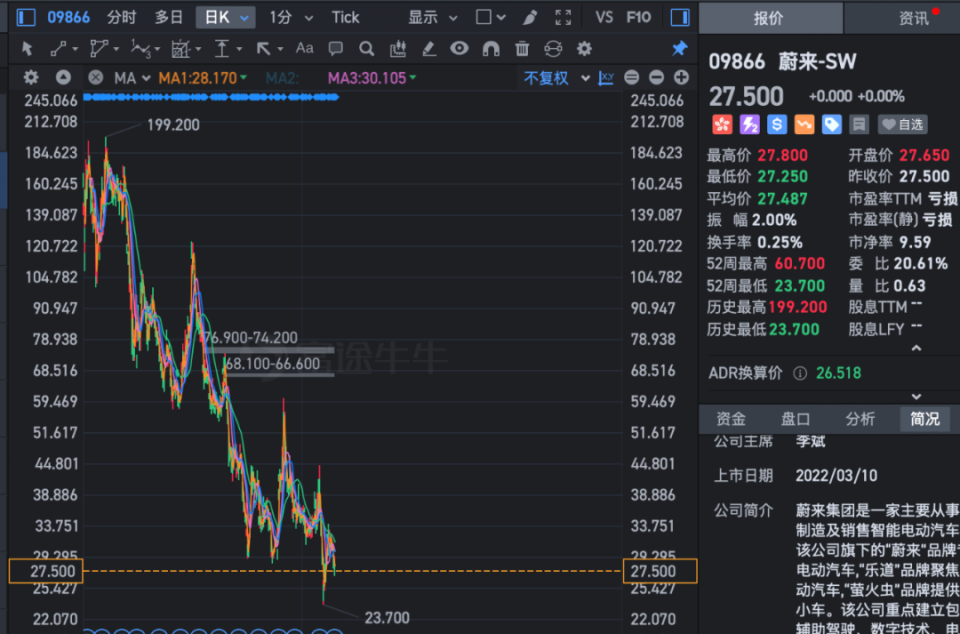Toggle the right quote panel icon
This screenshot has width=960, height=634.
680,17
